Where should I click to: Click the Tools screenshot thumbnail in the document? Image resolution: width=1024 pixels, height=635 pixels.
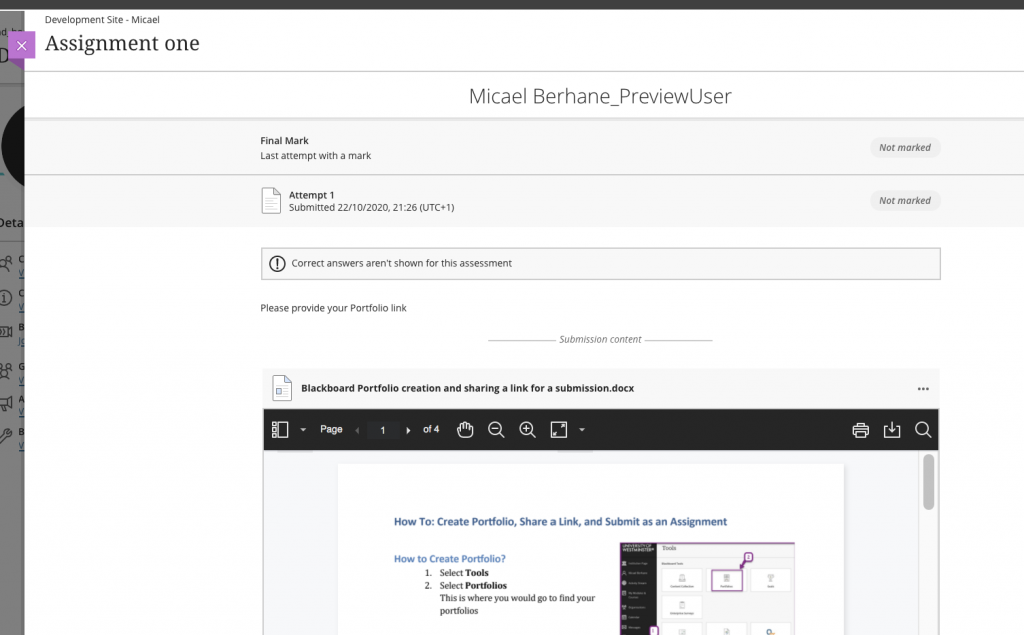[x=707, y=588]
